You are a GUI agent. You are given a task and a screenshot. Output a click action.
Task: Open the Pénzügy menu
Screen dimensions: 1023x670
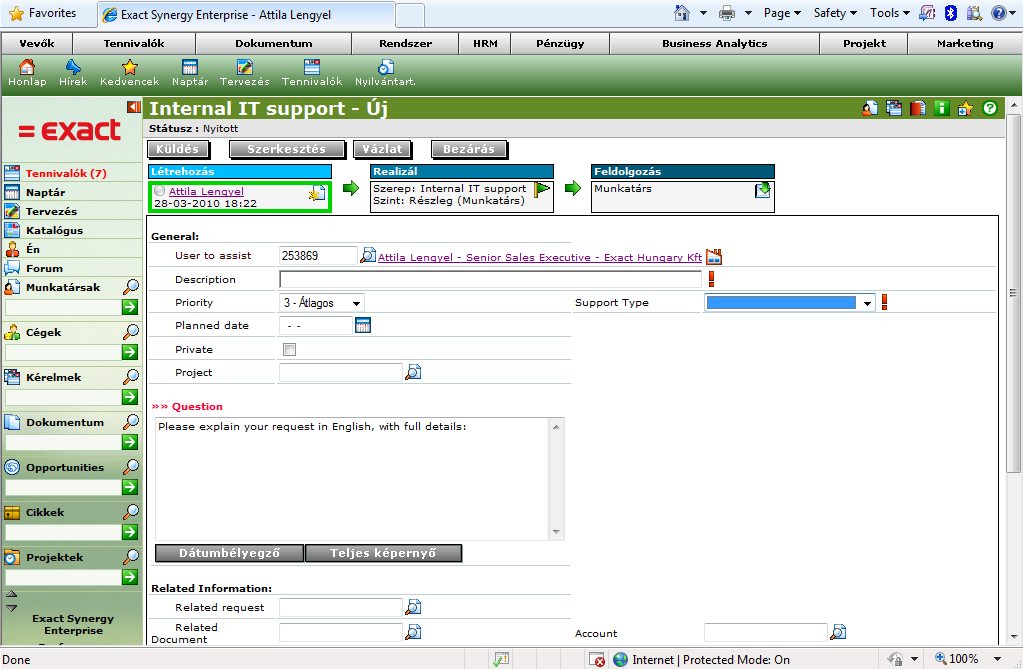(x=560, y=43)
